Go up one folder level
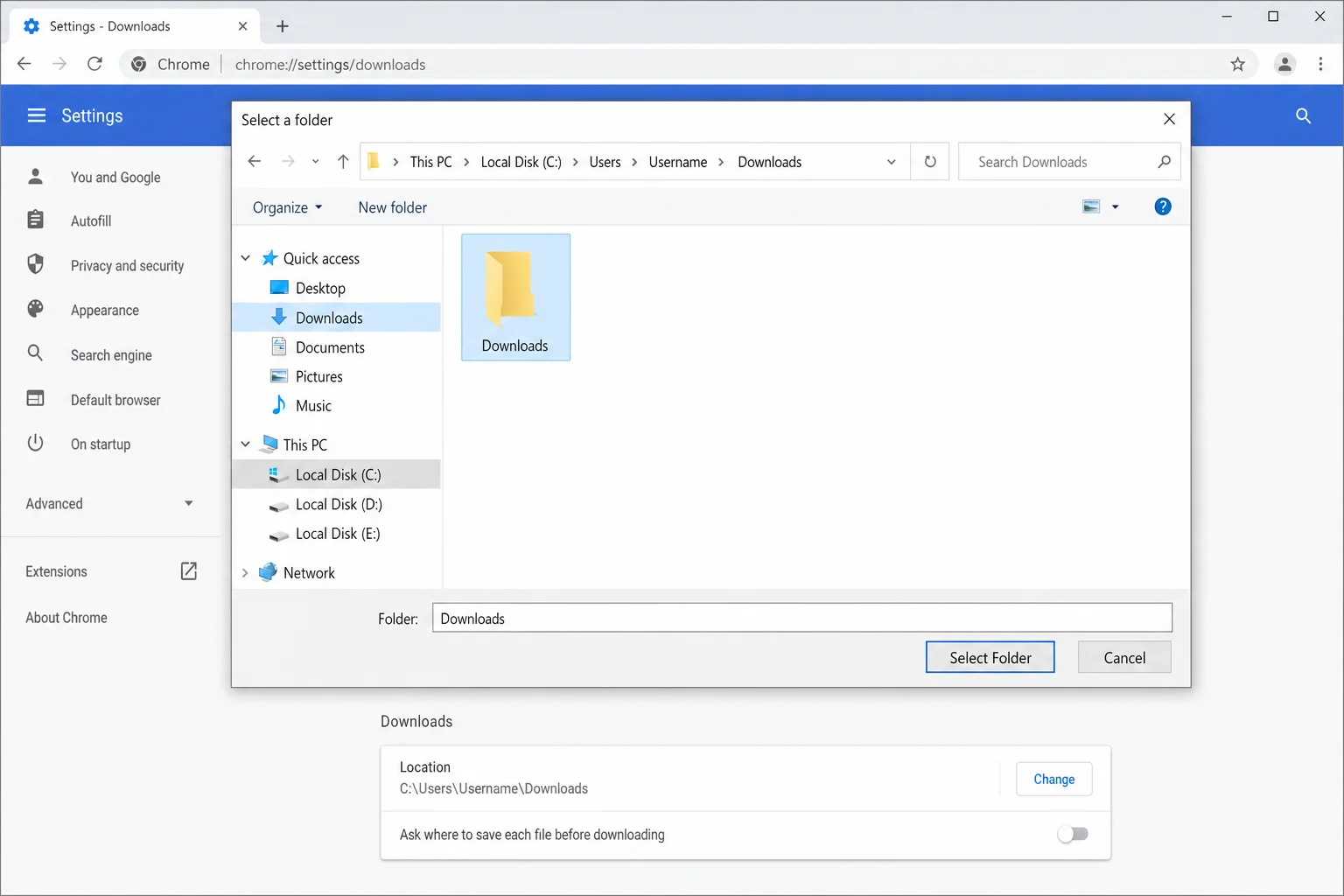The width and height of the screenshot is (1344, 896). [x=343, y=162]
